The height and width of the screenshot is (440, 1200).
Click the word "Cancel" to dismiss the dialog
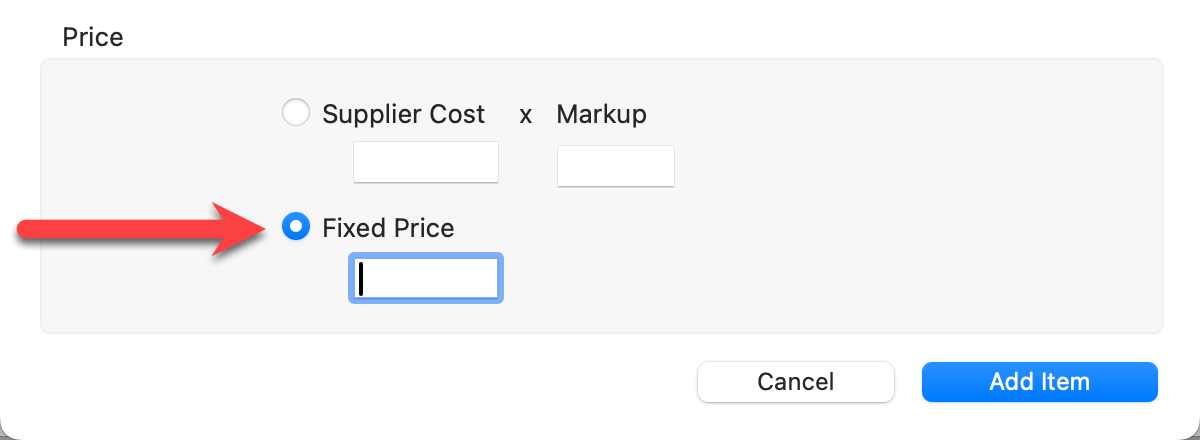796,381
